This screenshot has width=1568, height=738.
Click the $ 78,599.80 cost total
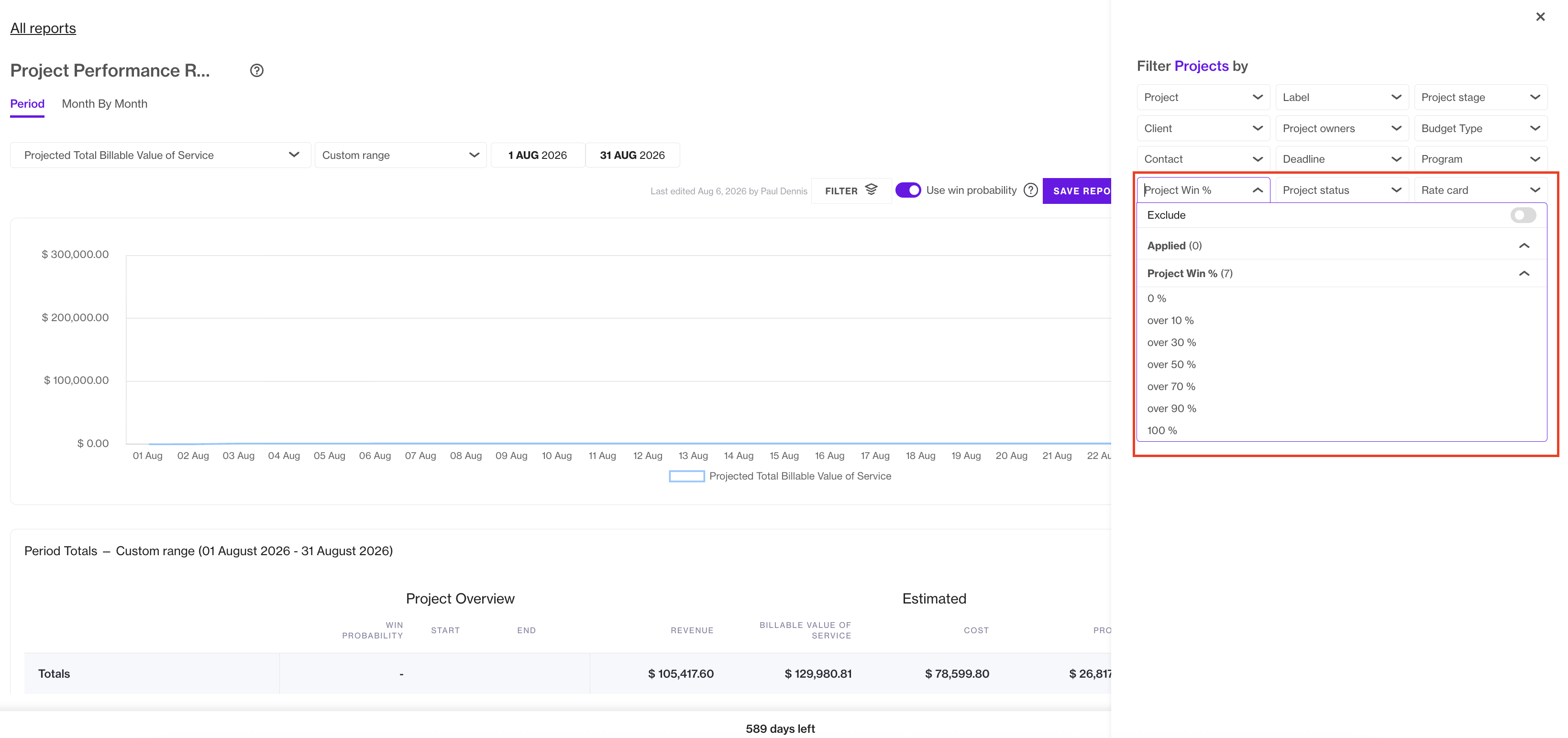click(957, 673)
